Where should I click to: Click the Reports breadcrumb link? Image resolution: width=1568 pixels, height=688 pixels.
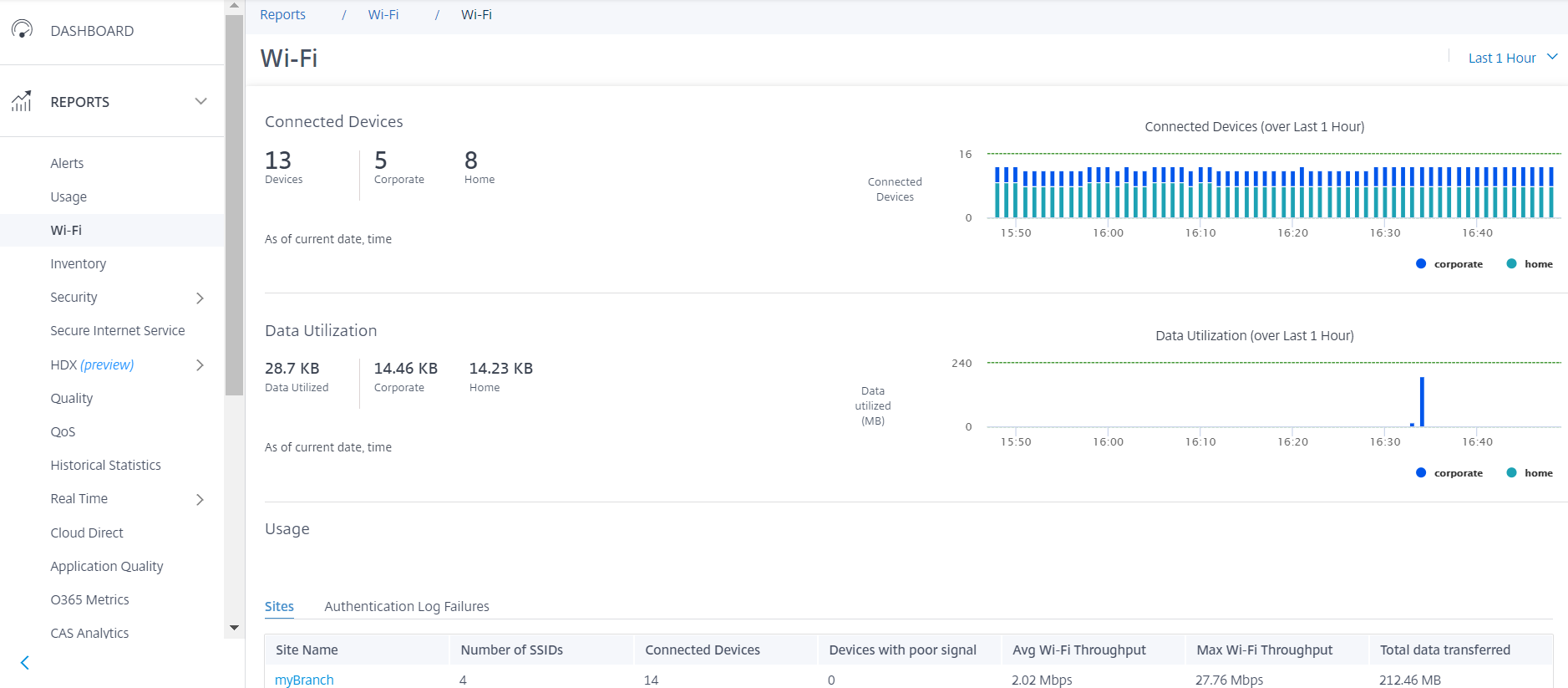click(282, 15)
